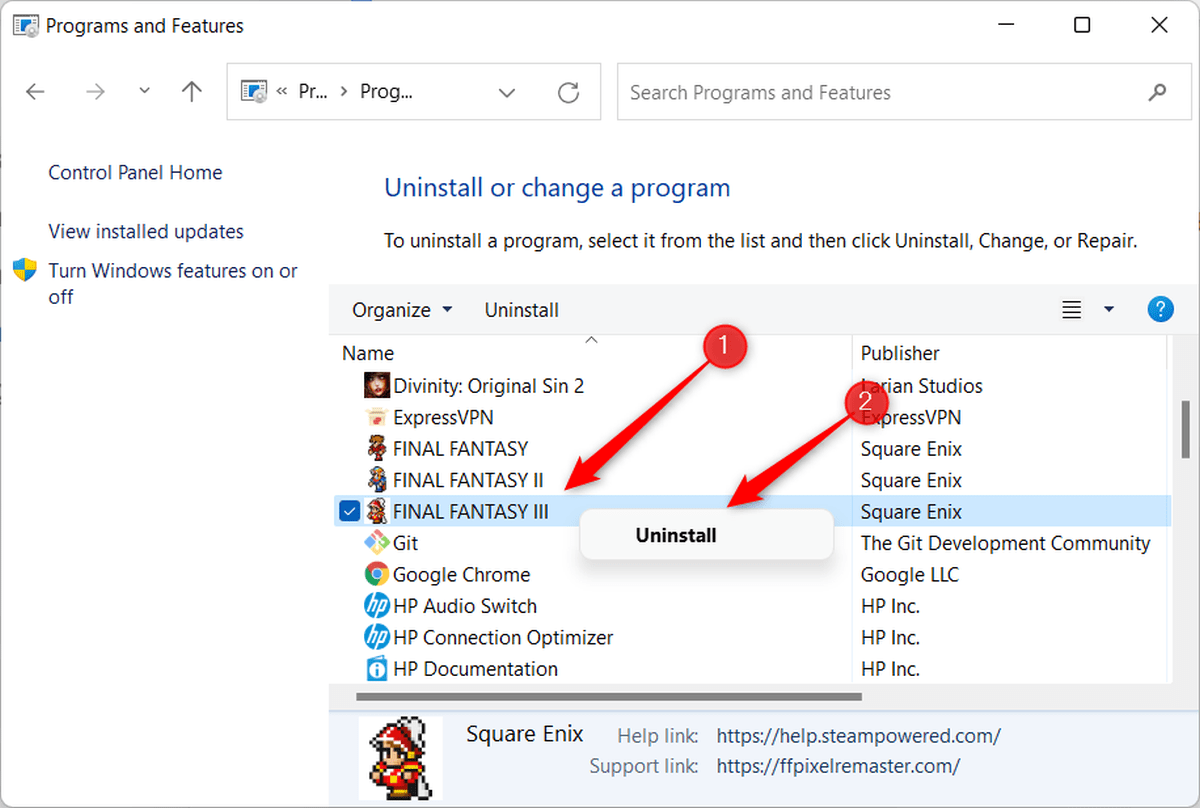
Task: Select the HP Documentation icon
Action: (377, 668)
